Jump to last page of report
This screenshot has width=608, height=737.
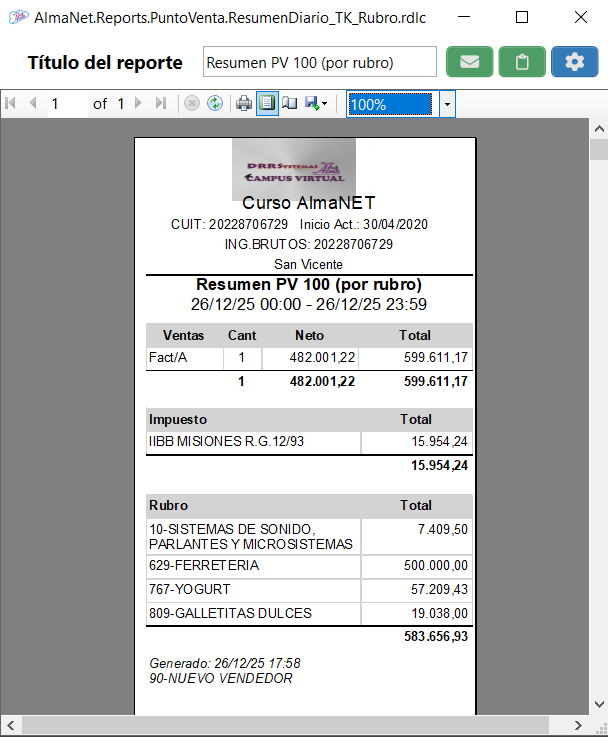tap(160, 104)
